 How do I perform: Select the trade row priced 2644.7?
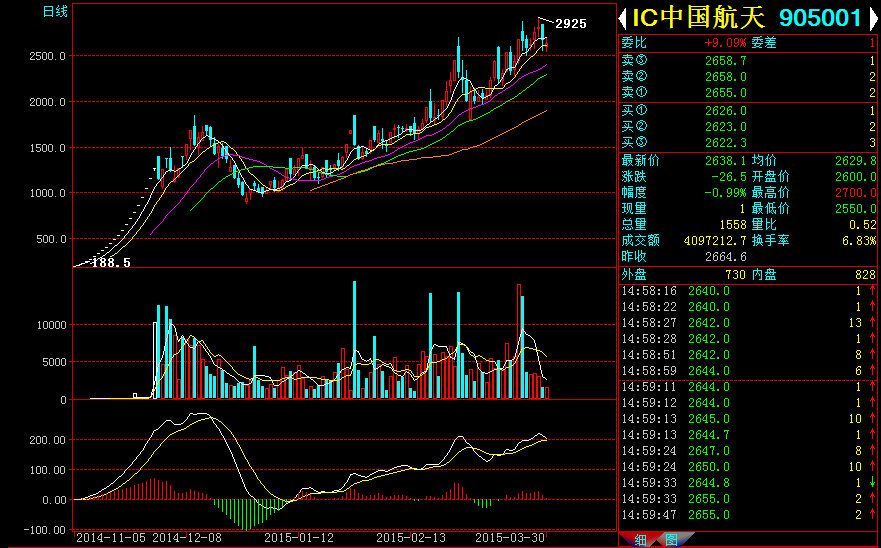coord(748,434)
